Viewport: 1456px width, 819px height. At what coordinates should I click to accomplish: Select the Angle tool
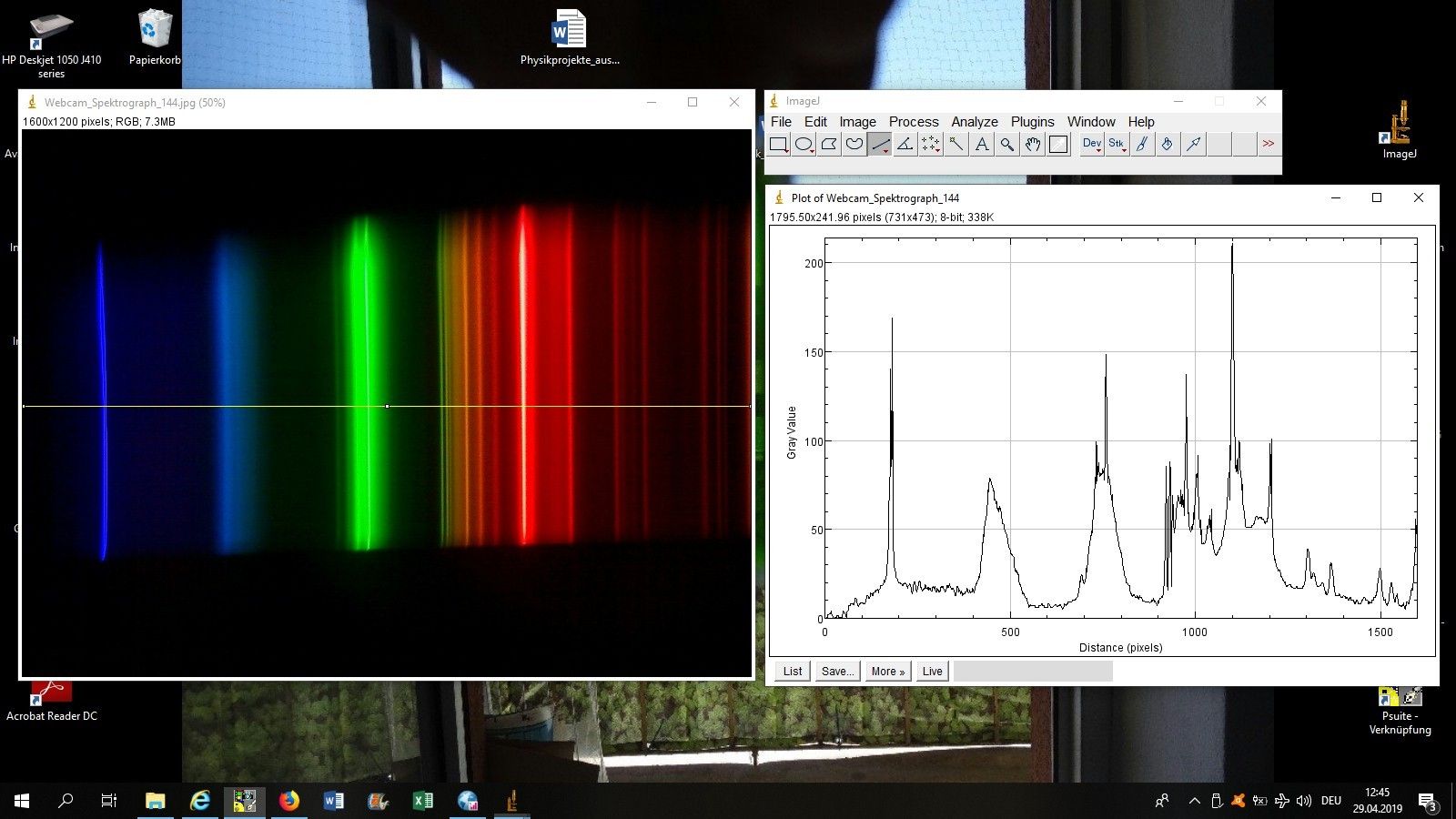click(x=905, y=144)
